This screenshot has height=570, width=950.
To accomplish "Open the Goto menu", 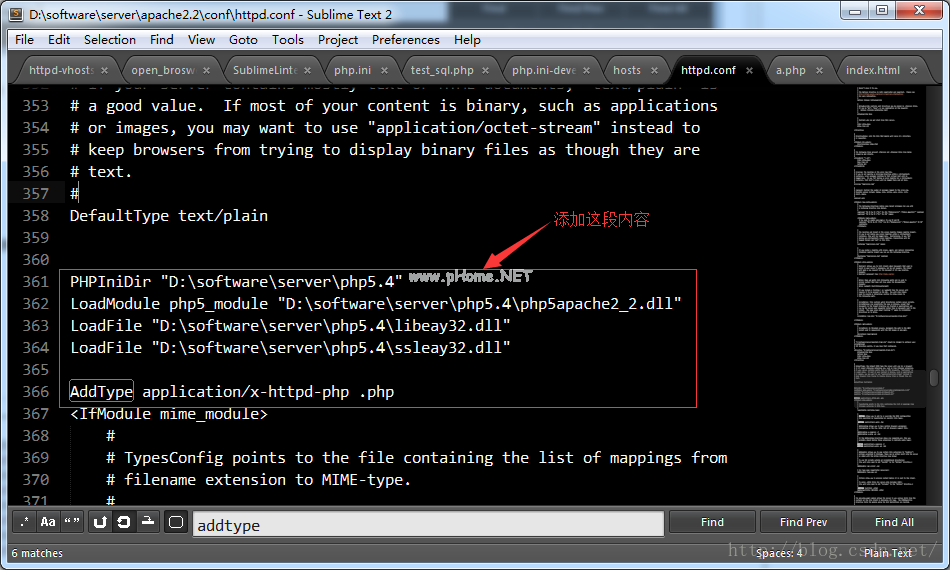I will [x=243, y=40].
